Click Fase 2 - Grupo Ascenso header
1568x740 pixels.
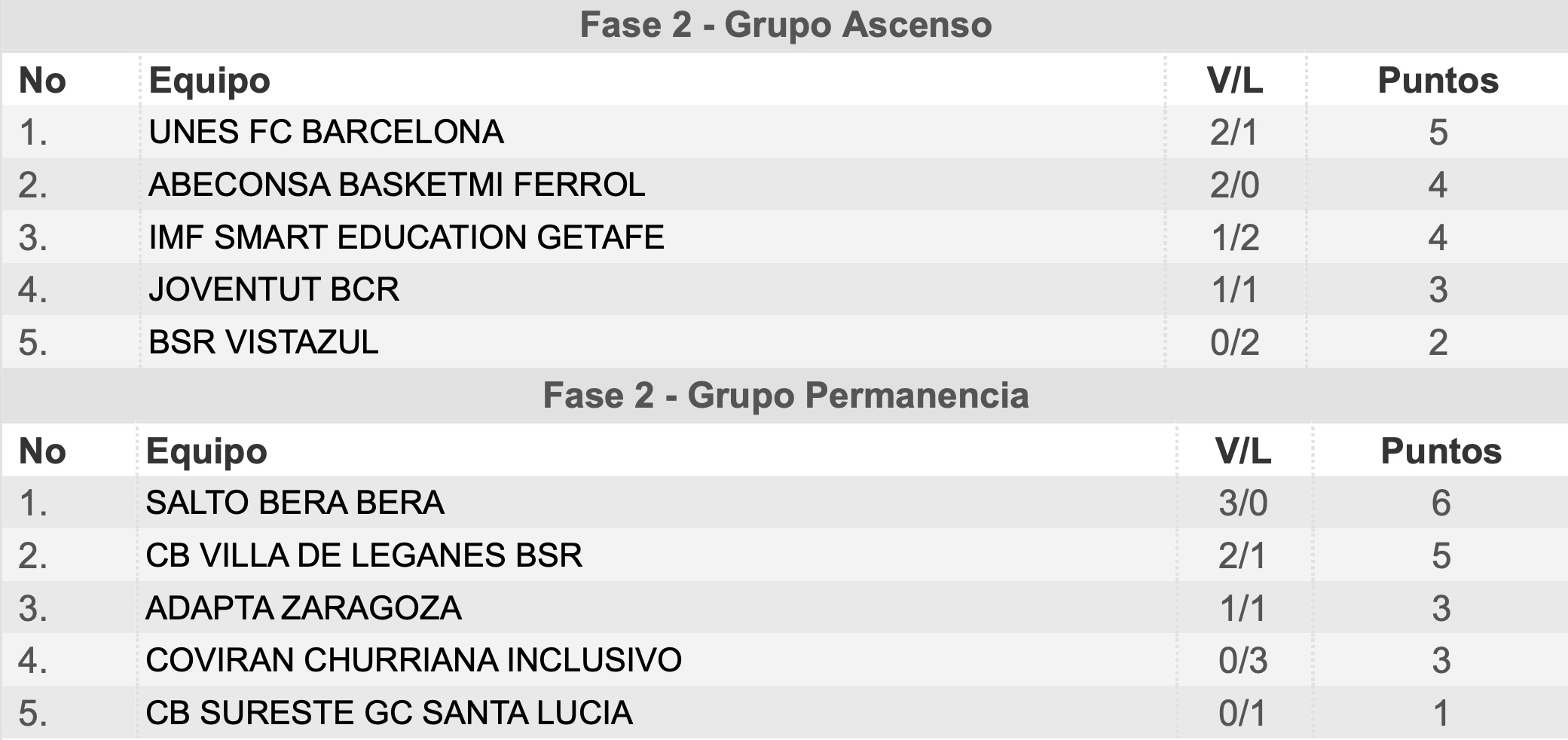point(785,25)
